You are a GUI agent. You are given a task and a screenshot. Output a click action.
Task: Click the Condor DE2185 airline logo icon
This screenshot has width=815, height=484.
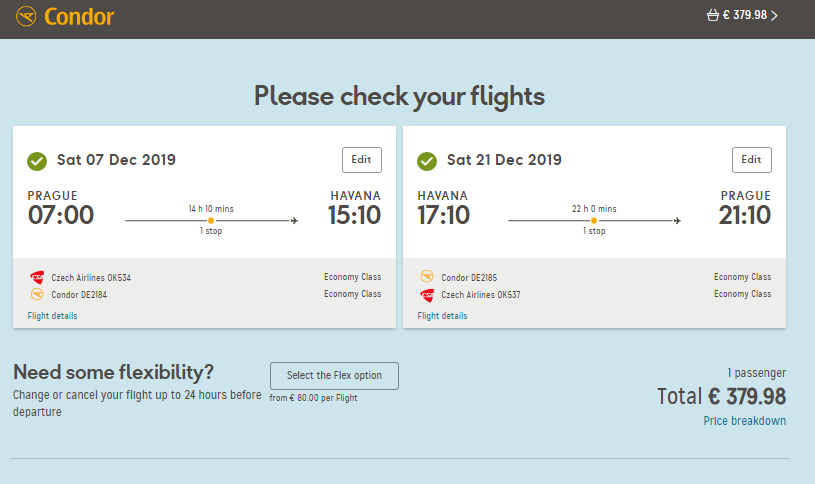427,277
